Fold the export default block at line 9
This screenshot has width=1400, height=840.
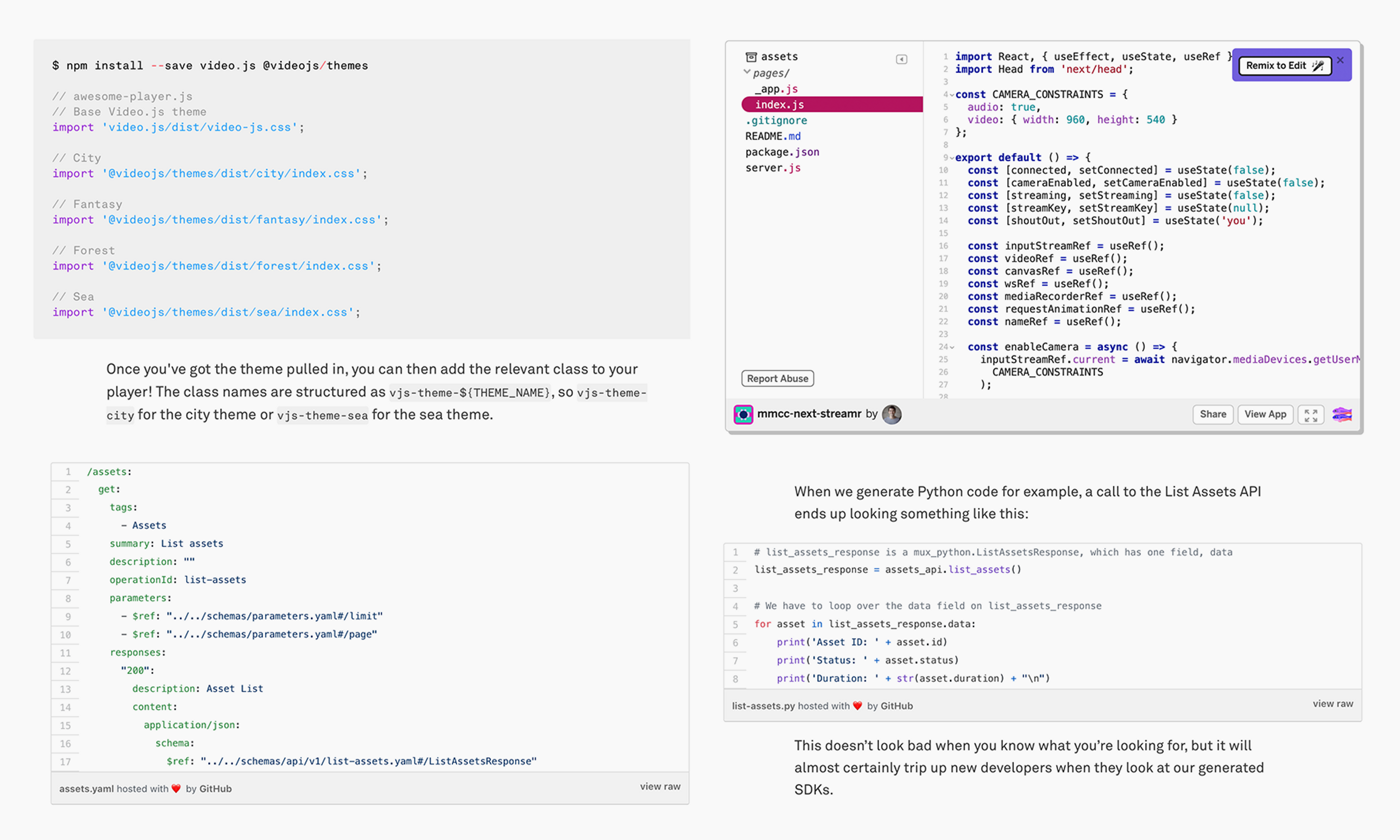952,158
